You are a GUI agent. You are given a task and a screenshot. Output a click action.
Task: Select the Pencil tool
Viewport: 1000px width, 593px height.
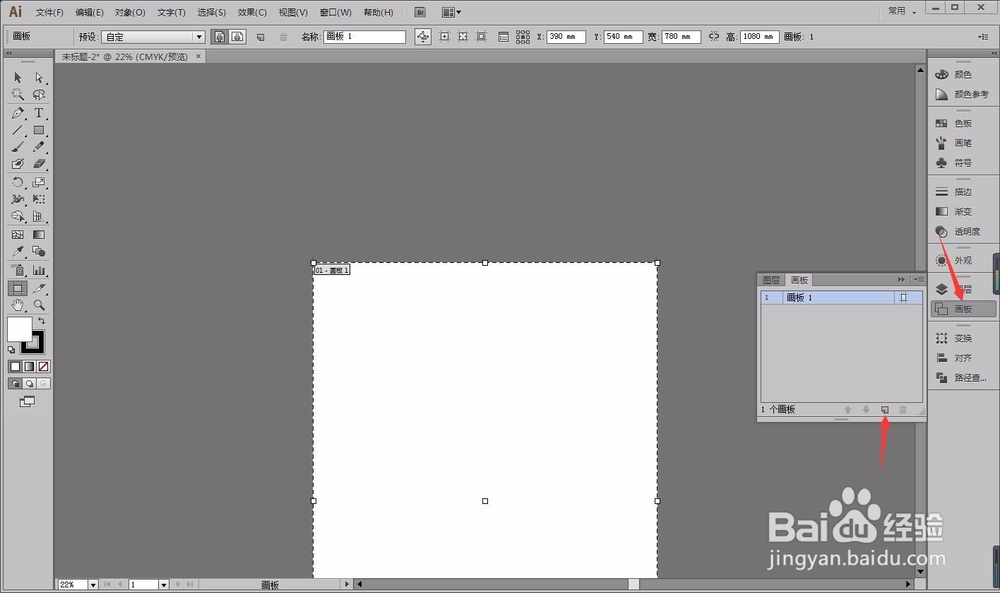coord(39,147)
